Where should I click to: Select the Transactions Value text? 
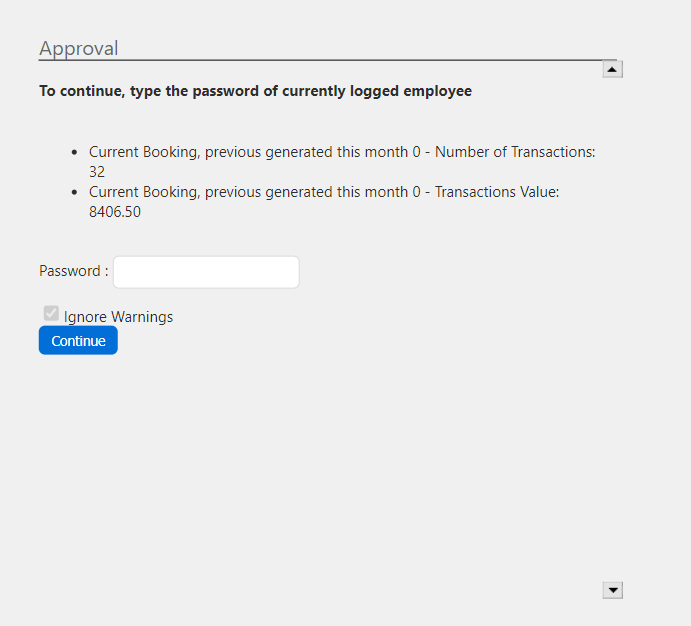tap(497, 192)
